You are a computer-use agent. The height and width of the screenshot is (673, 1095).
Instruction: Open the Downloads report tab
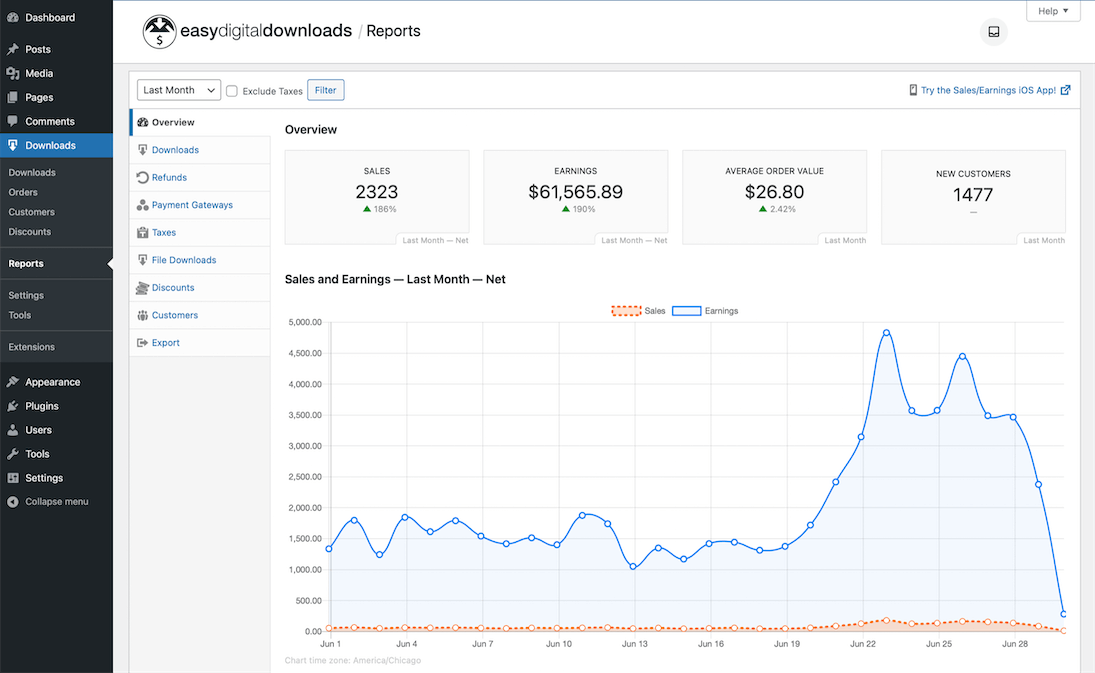click(200, 149)
